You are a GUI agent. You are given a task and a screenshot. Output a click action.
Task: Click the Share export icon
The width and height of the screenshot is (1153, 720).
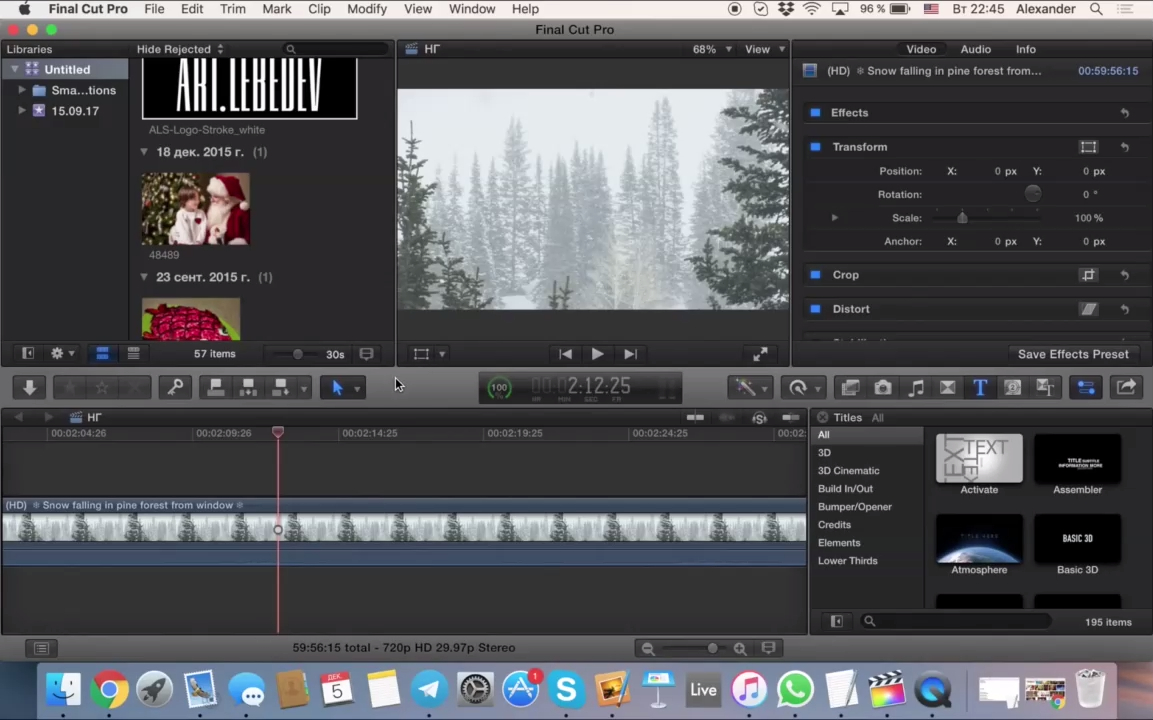click(x=1126, y=388)
